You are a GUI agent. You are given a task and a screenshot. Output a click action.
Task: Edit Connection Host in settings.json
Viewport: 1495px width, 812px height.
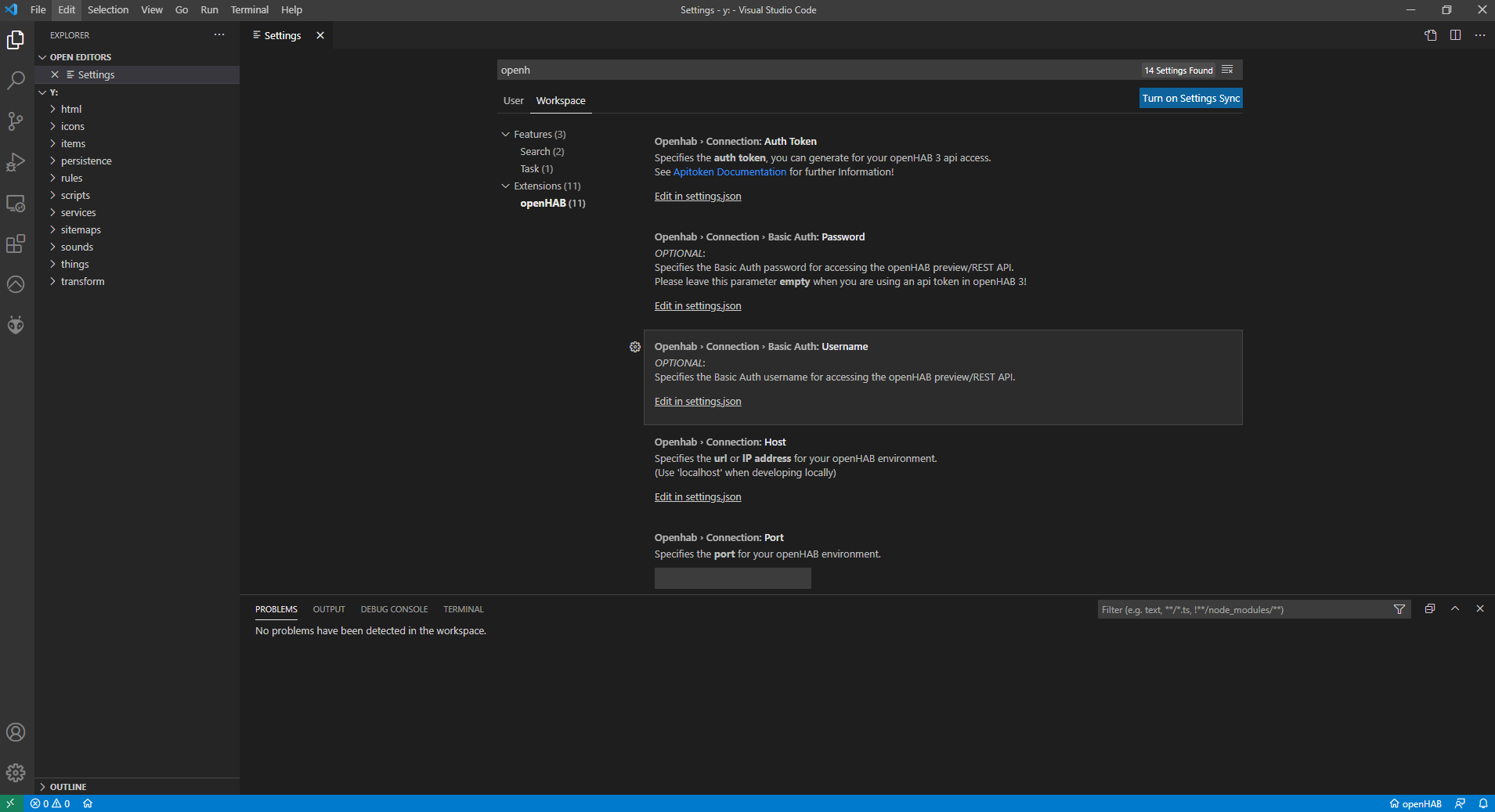[x=698, y=497]
